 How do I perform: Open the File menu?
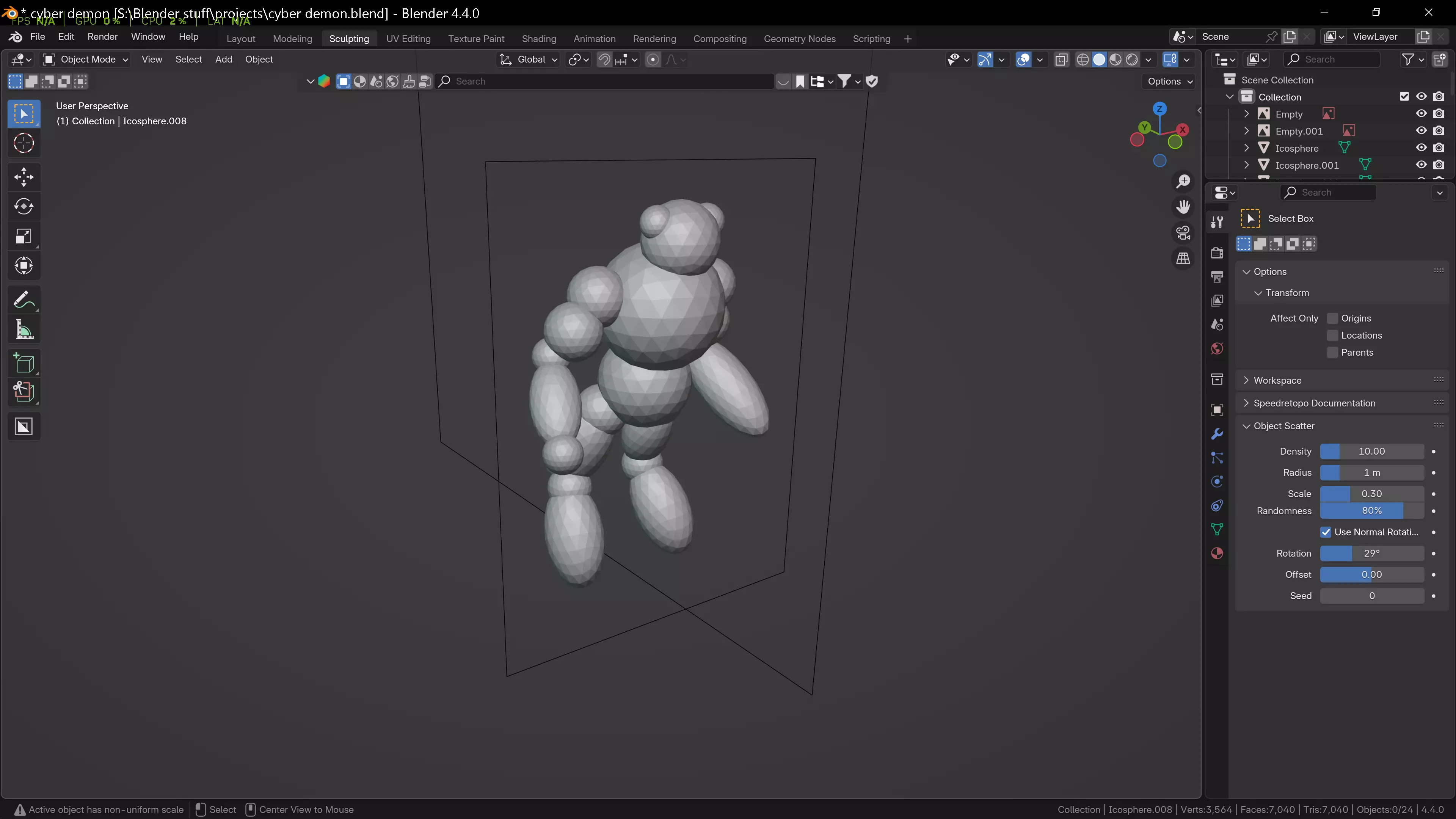coord(37,37)
